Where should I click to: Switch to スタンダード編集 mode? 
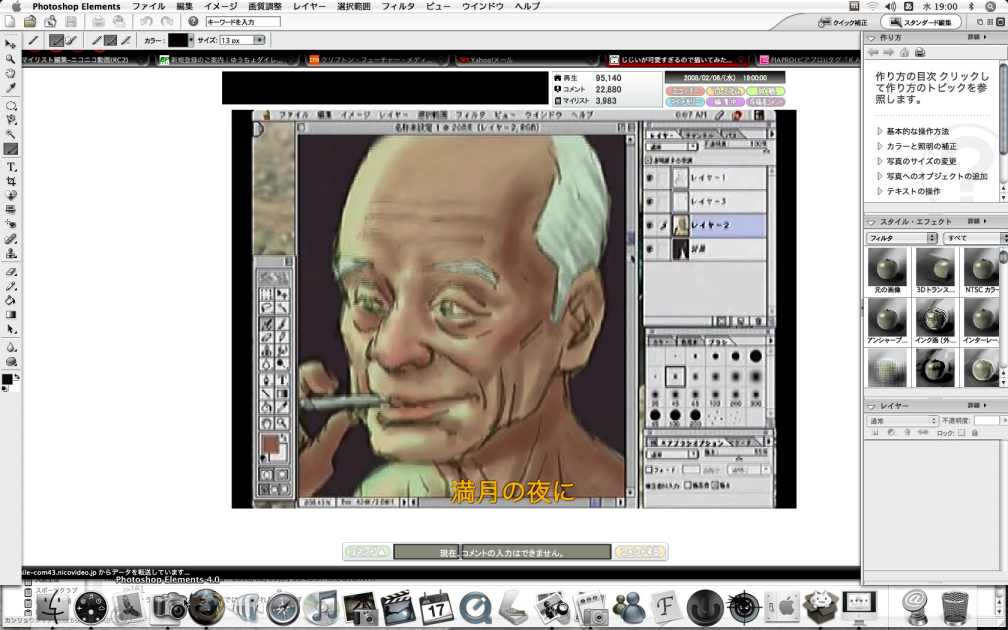click(921, 22)
